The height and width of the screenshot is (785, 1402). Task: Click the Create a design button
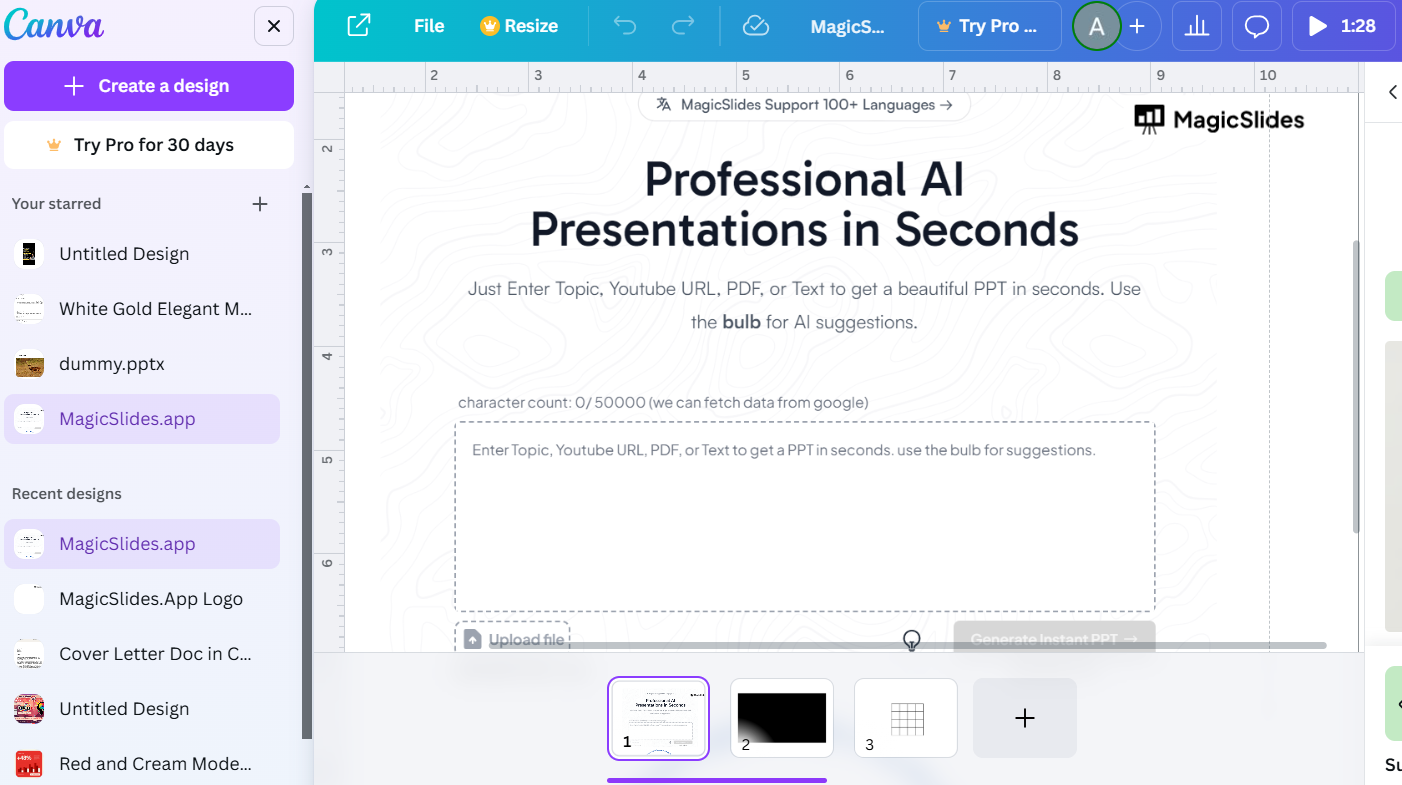tap(149, 86)
